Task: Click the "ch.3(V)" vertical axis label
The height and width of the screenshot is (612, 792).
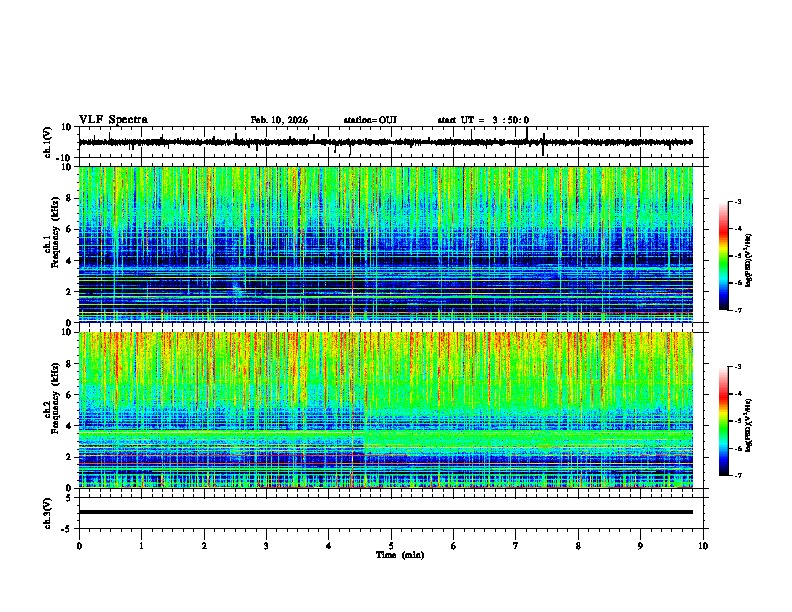Action: [49, 513]
